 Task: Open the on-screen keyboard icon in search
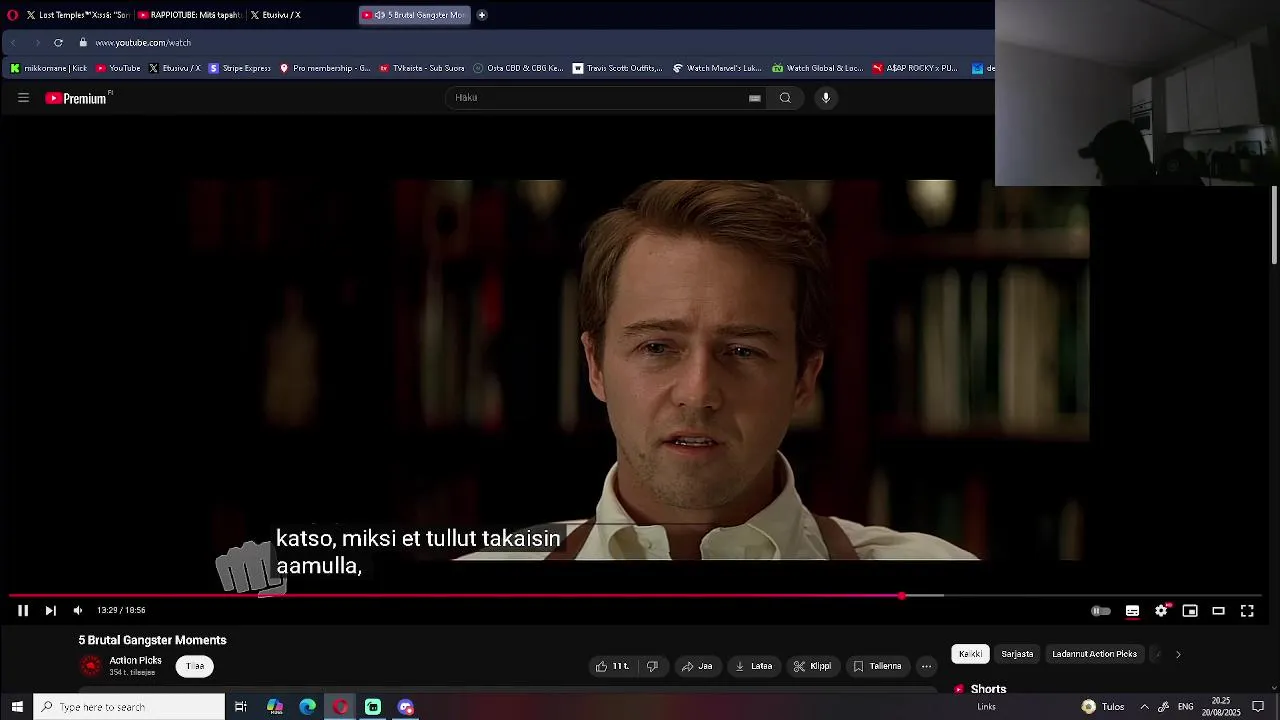pyautogui.click(x=755, y=98)
